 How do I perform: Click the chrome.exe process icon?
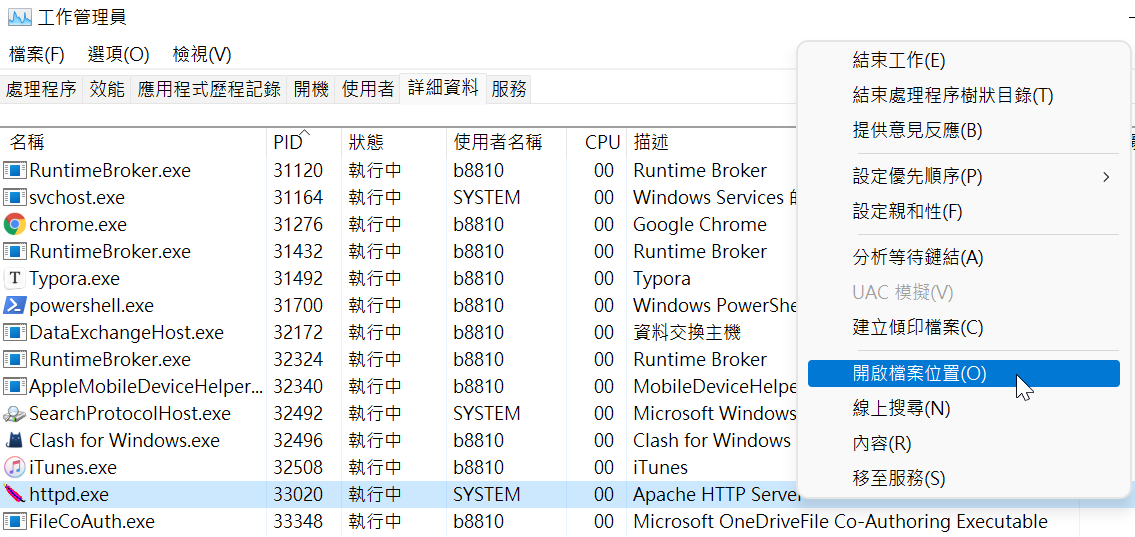[x=14, y=224]
